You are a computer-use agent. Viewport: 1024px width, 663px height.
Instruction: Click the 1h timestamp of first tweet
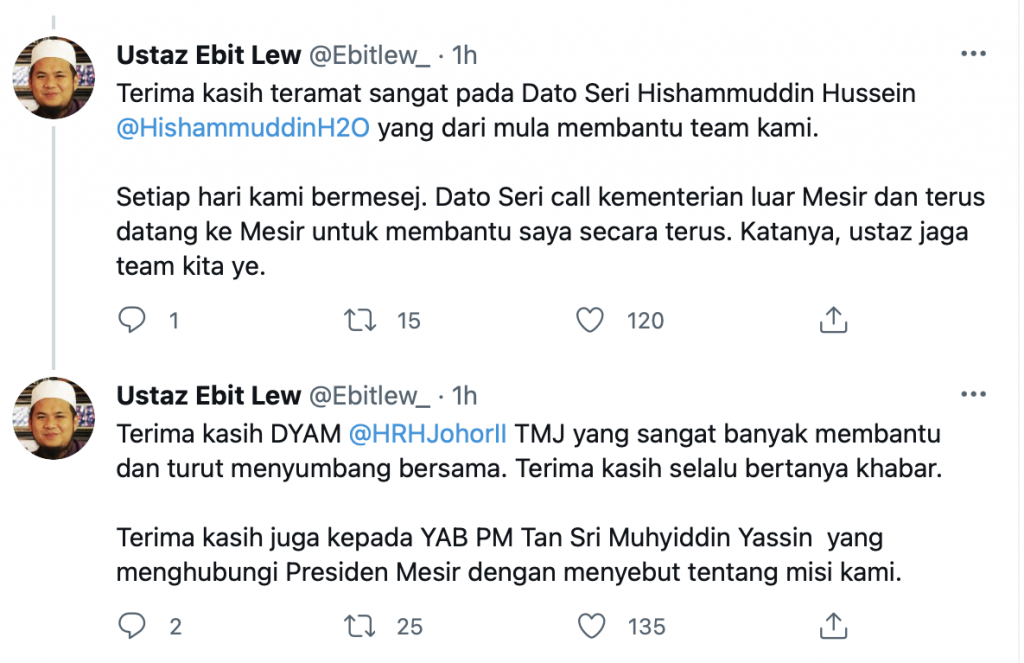[465, 54]
